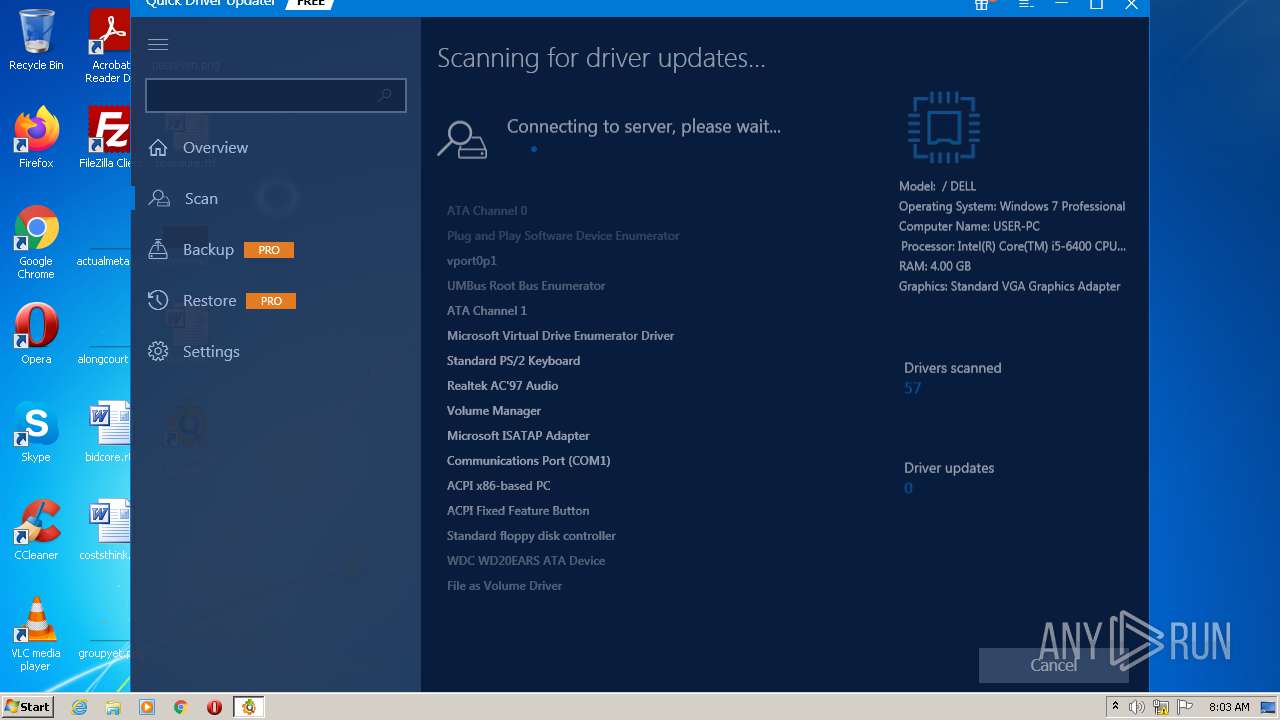Viewport: 1280px width, 720px height.
Task: Click the Processor Intel Core i5-6400 line
Action: click(1013, 246)
